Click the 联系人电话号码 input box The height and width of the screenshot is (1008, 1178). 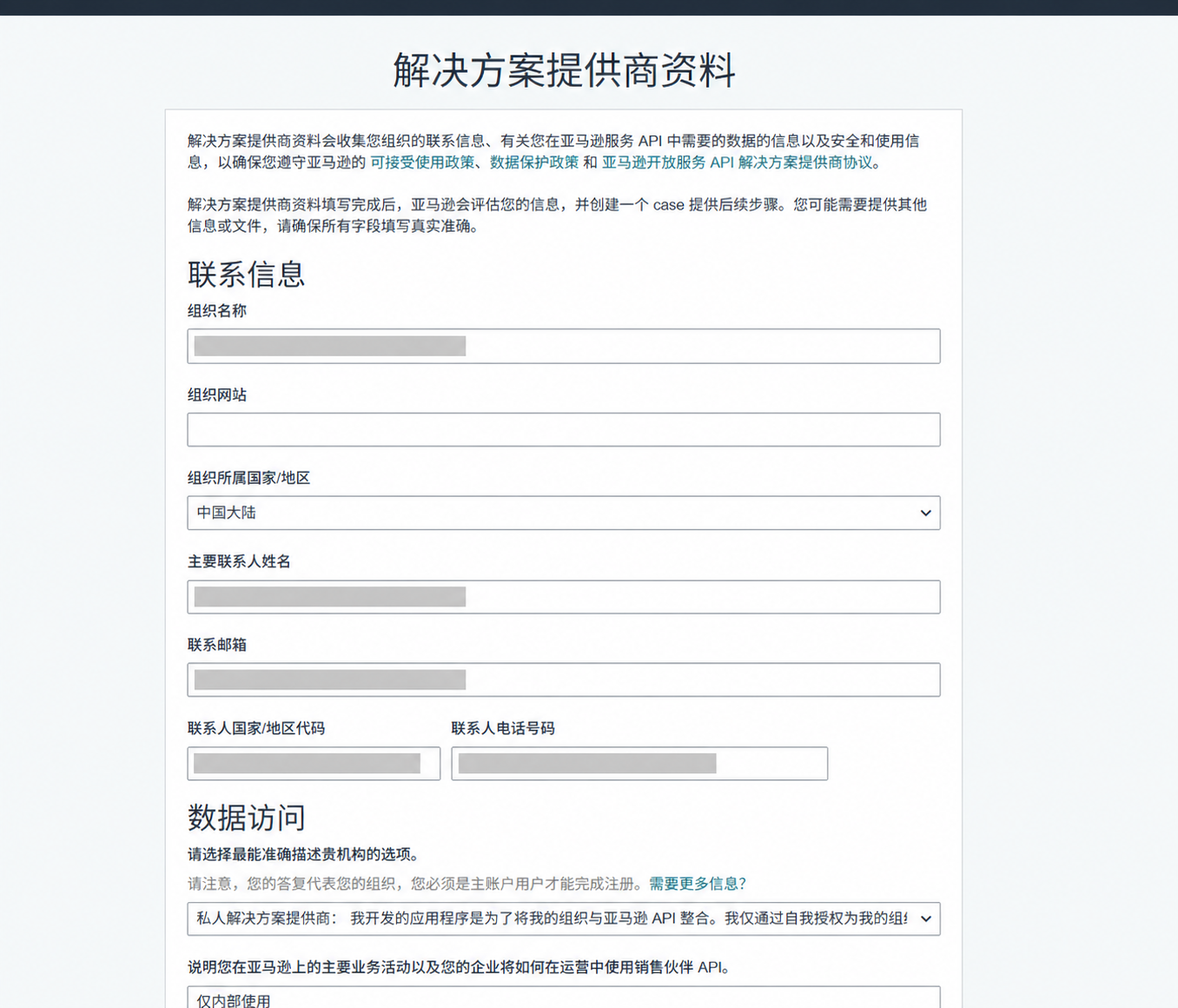pos(639,764)
